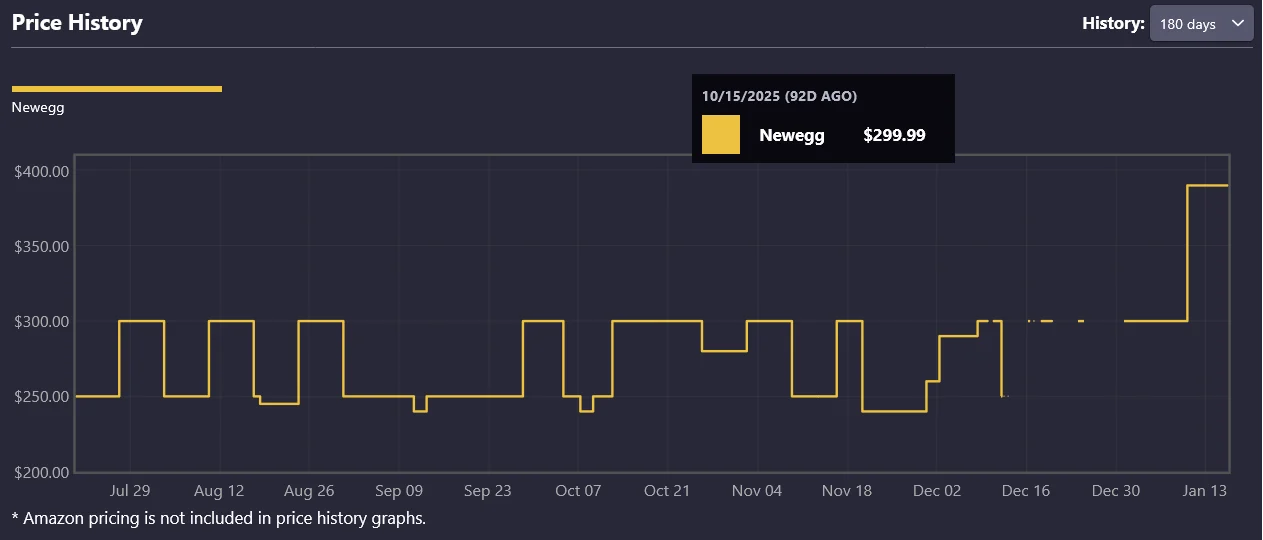Click the Dec 16 x-axis label
Image resolution: width=1263 pixels, height=540 pixels.
pyautogui.click(x=1026, y=491)
